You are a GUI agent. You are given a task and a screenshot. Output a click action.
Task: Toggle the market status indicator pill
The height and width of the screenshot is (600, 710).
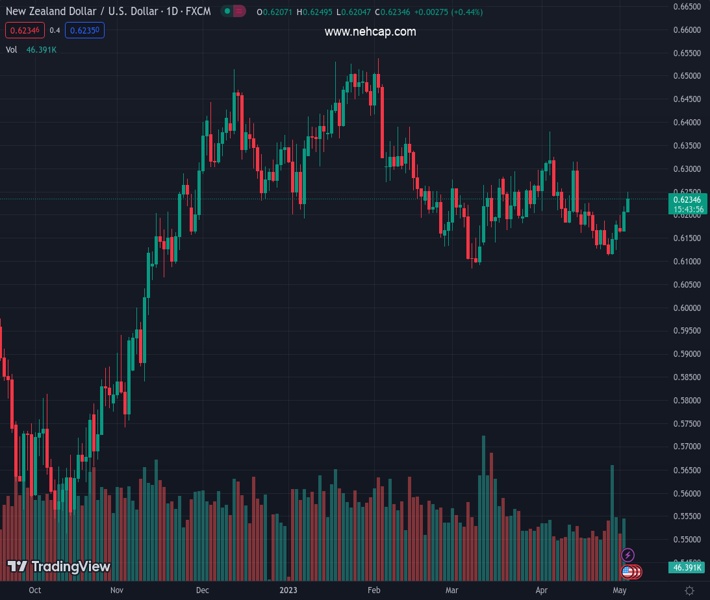[233, 11]
